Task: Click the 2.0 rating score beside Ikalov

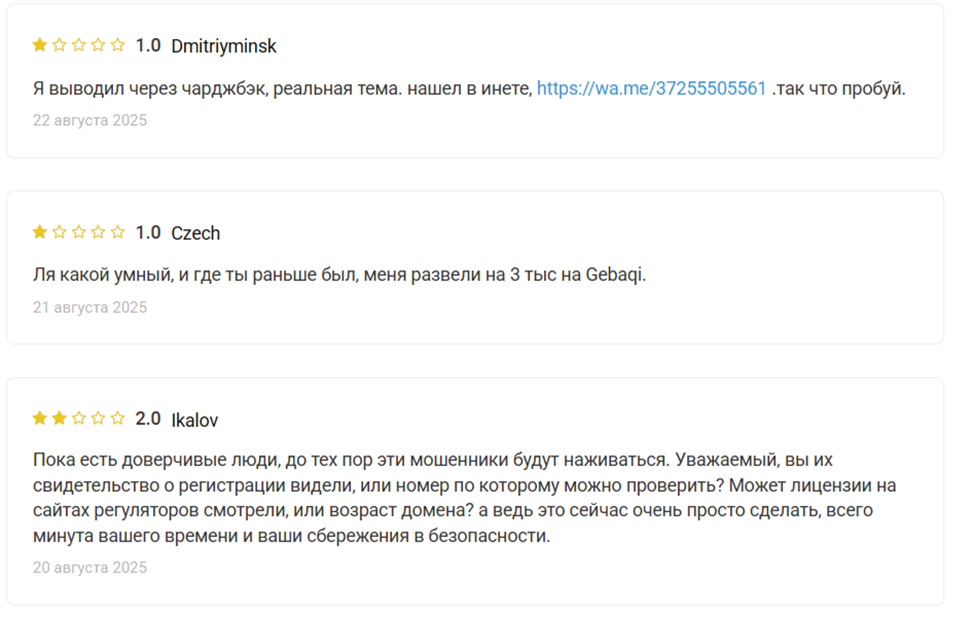Action: click(x=148, y=419)
